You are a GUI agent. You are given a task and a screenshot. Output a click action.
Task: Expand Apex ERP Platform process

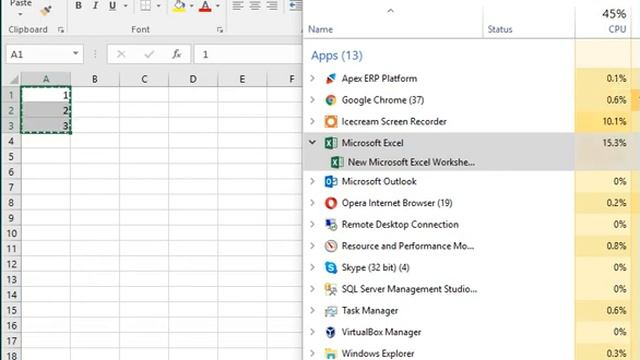tap(313, 78)
